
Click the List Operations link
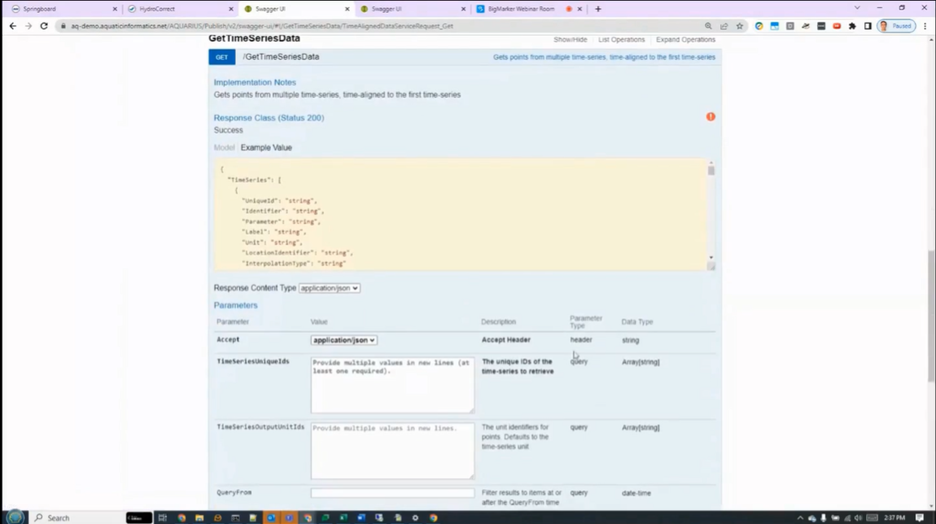621,39
